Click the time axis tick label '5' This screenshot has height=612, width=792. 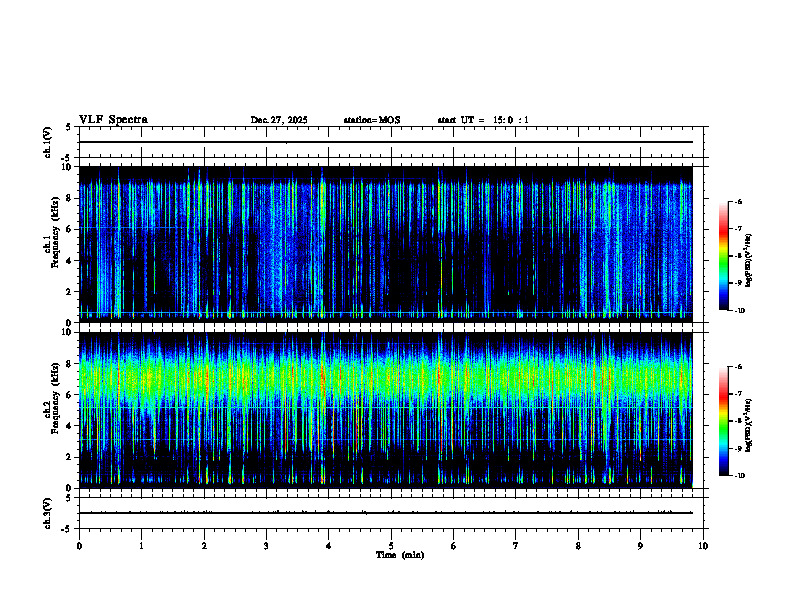391,546
